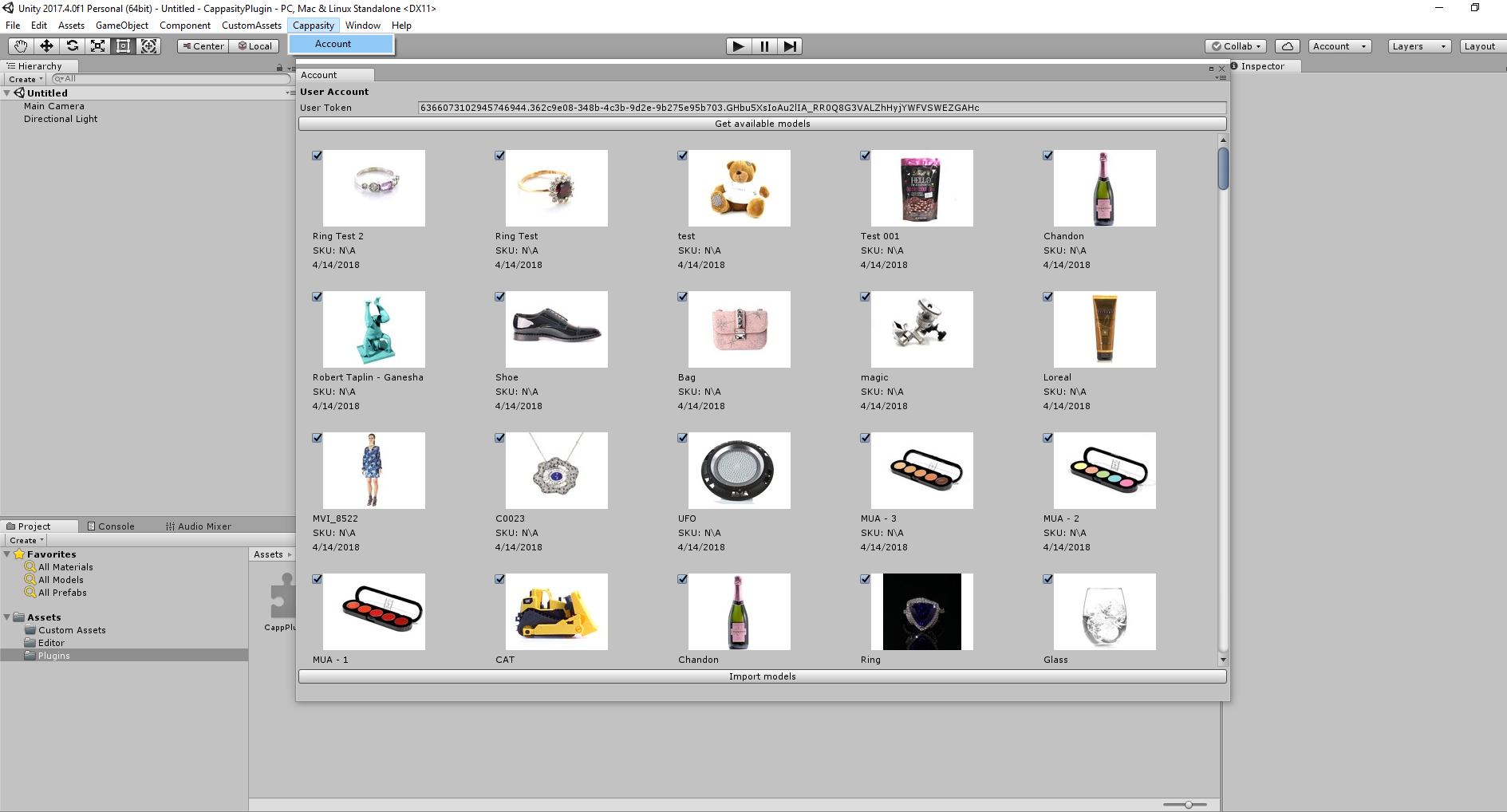
Task: Click the Hierarchy lock icon
Action: [279, 67]
